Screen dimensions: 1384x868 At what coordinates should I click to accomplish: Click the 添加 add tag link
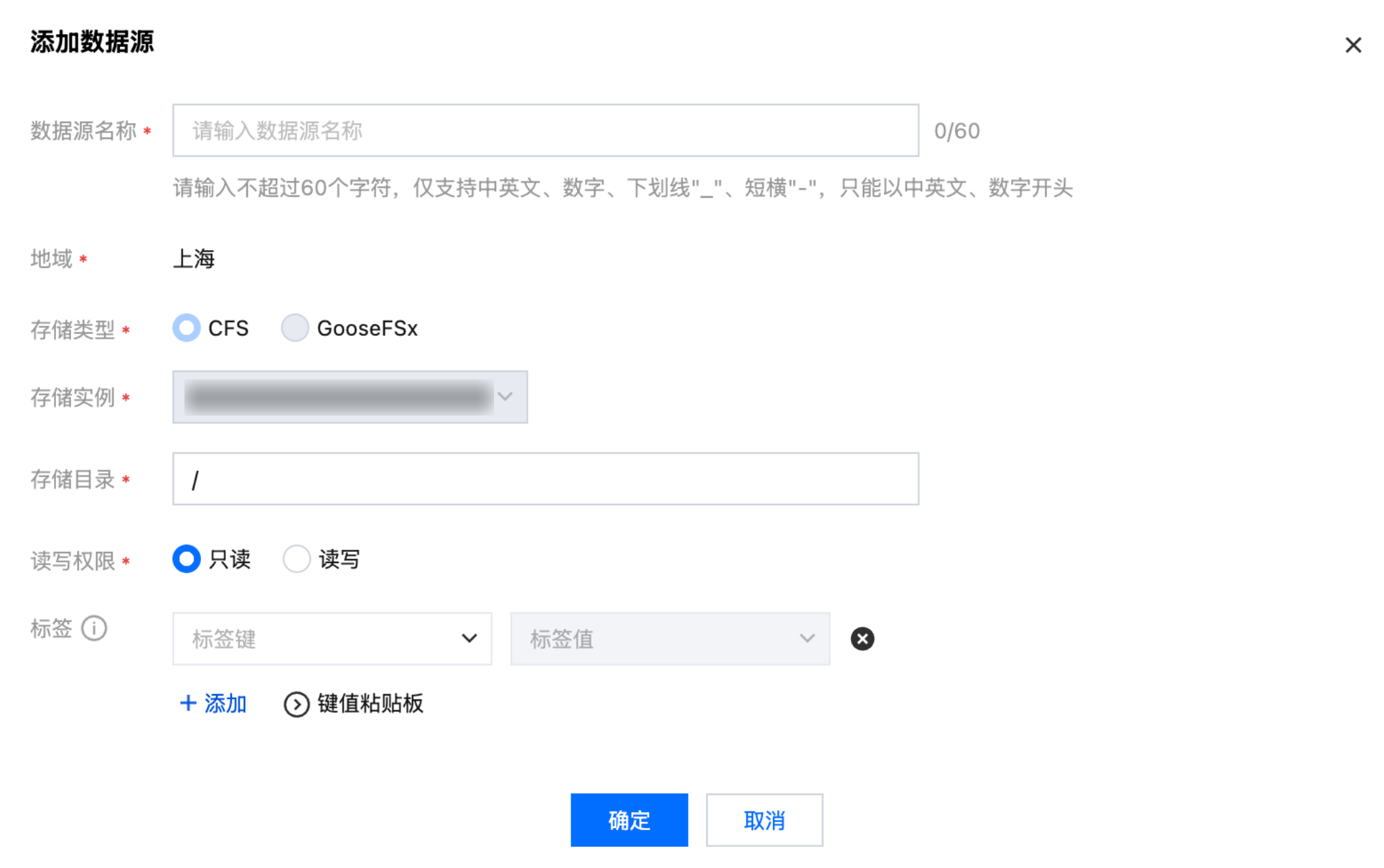coord(225,703)
